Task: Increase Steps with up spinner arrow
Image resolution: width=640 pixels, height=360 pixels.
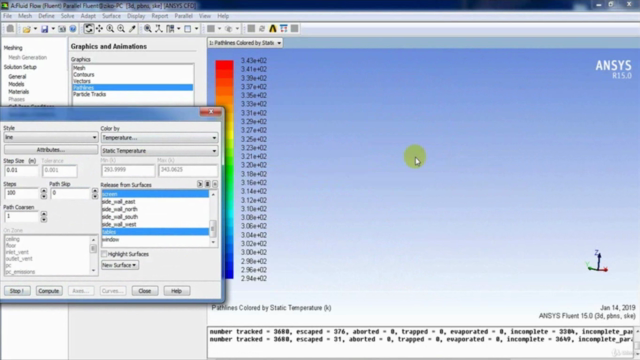Action: (44, 191)
